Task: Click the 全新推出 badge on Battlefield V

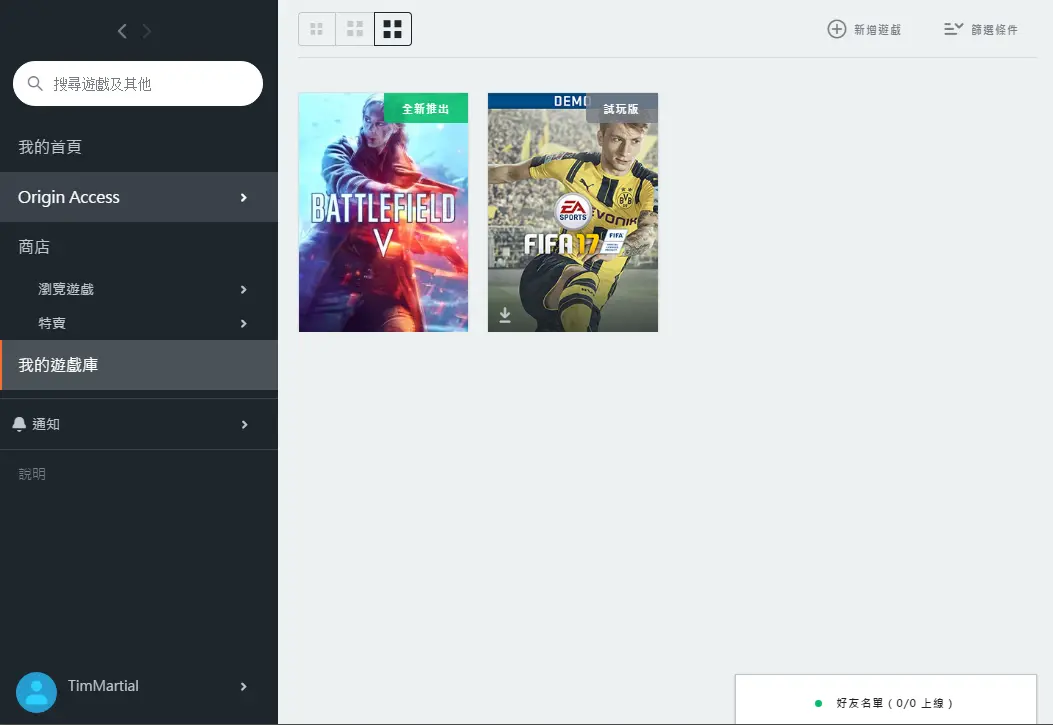Action: pyautogui.click(x=426, y=108)
